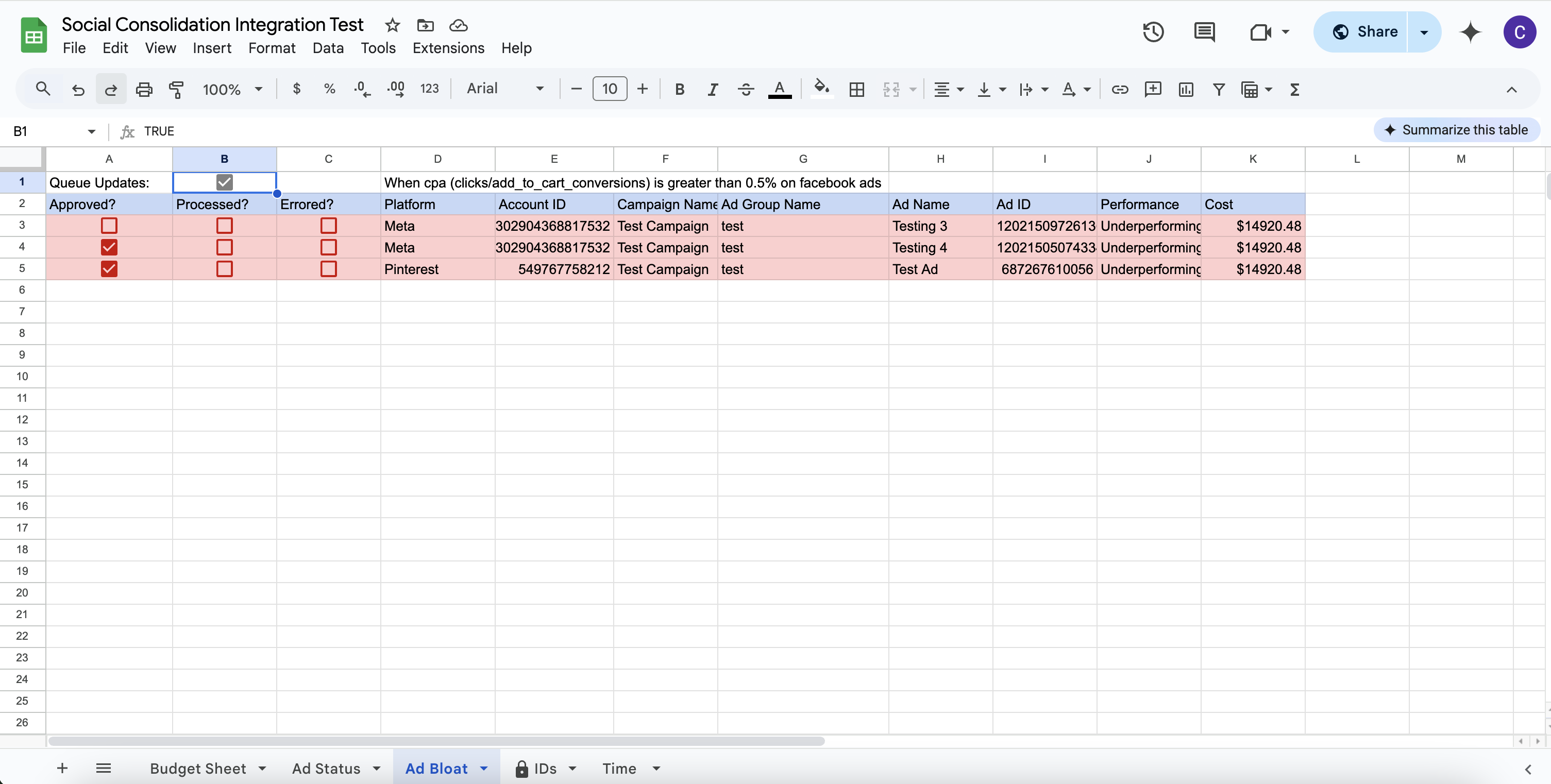This screenshot has height=784, width=1551.
Task: Insert a comment via the toolbar
Action: coord(1152,89)
